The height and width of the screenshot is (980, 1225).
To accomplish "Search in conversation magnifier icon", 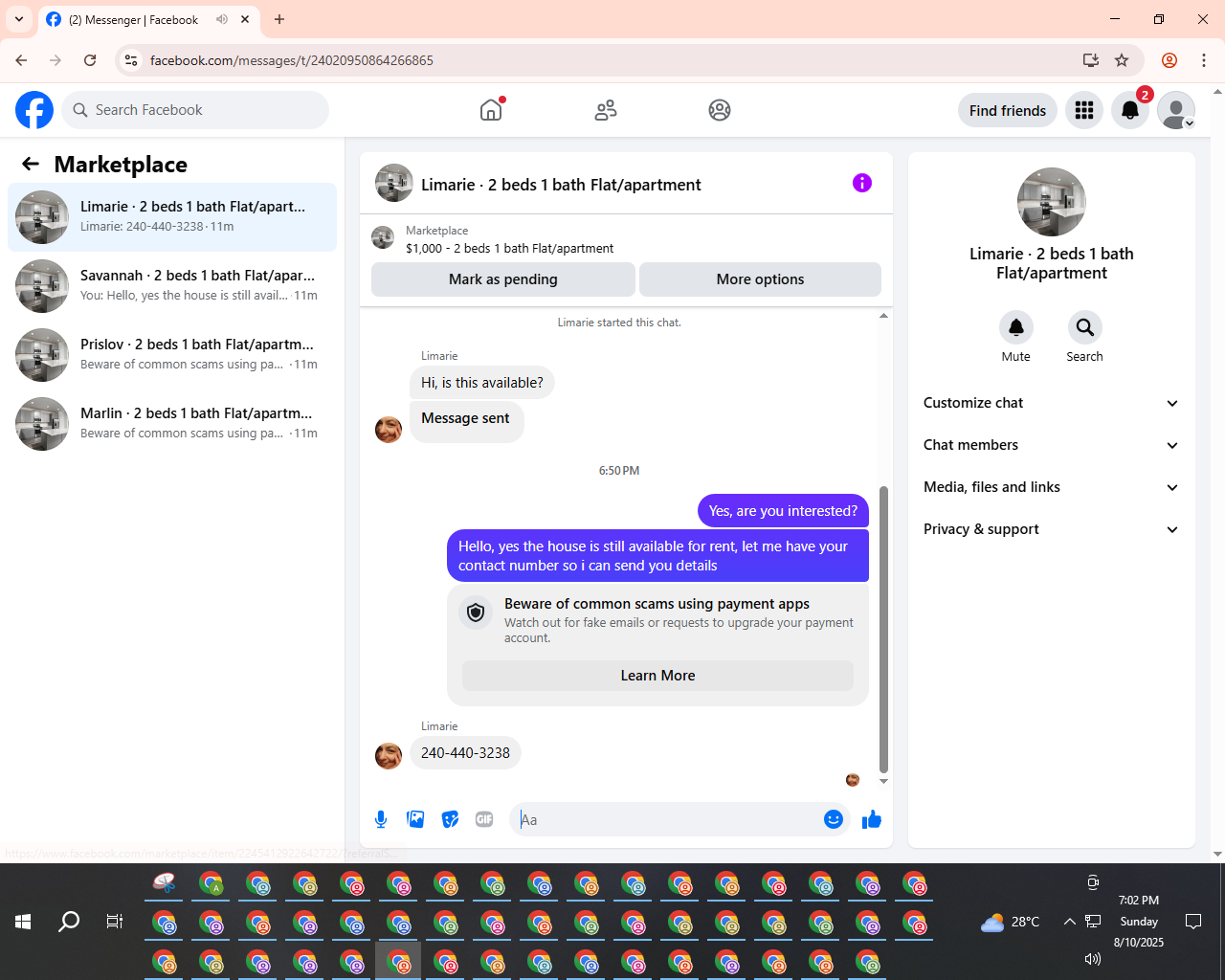I will 1085,327.
